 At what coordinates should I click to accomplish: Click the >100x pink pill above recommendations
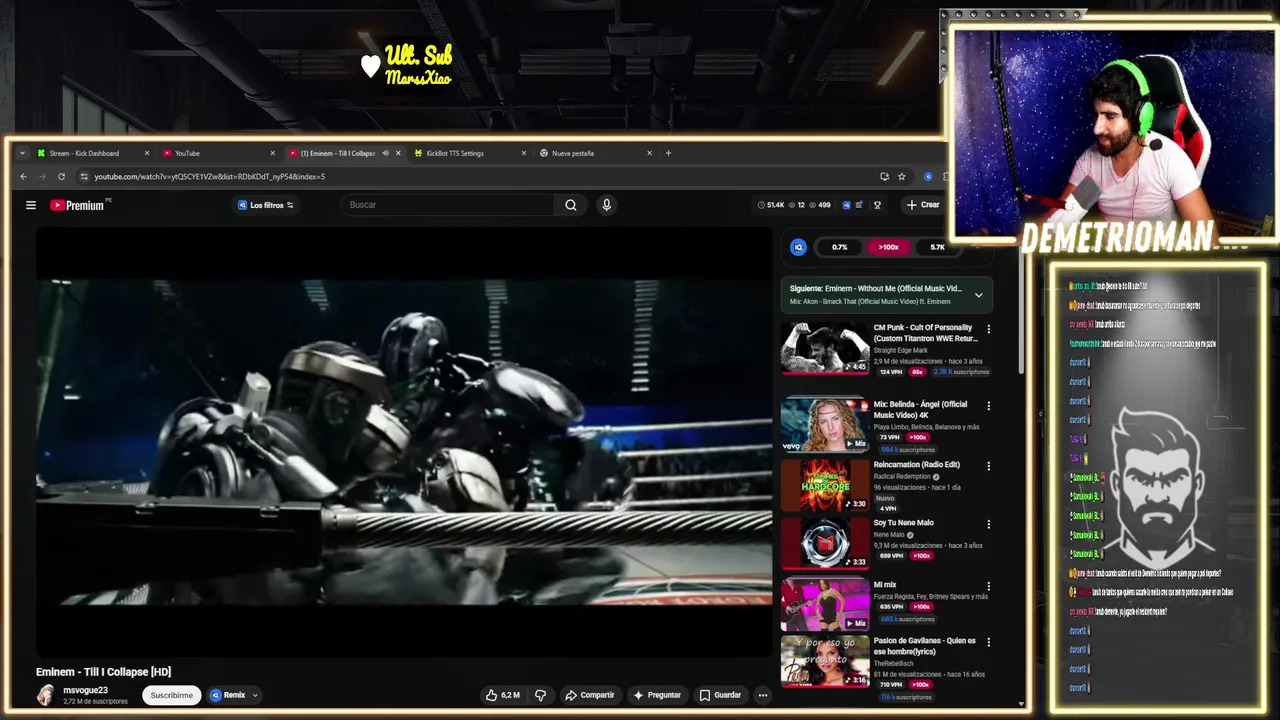[x=888, y=247]
